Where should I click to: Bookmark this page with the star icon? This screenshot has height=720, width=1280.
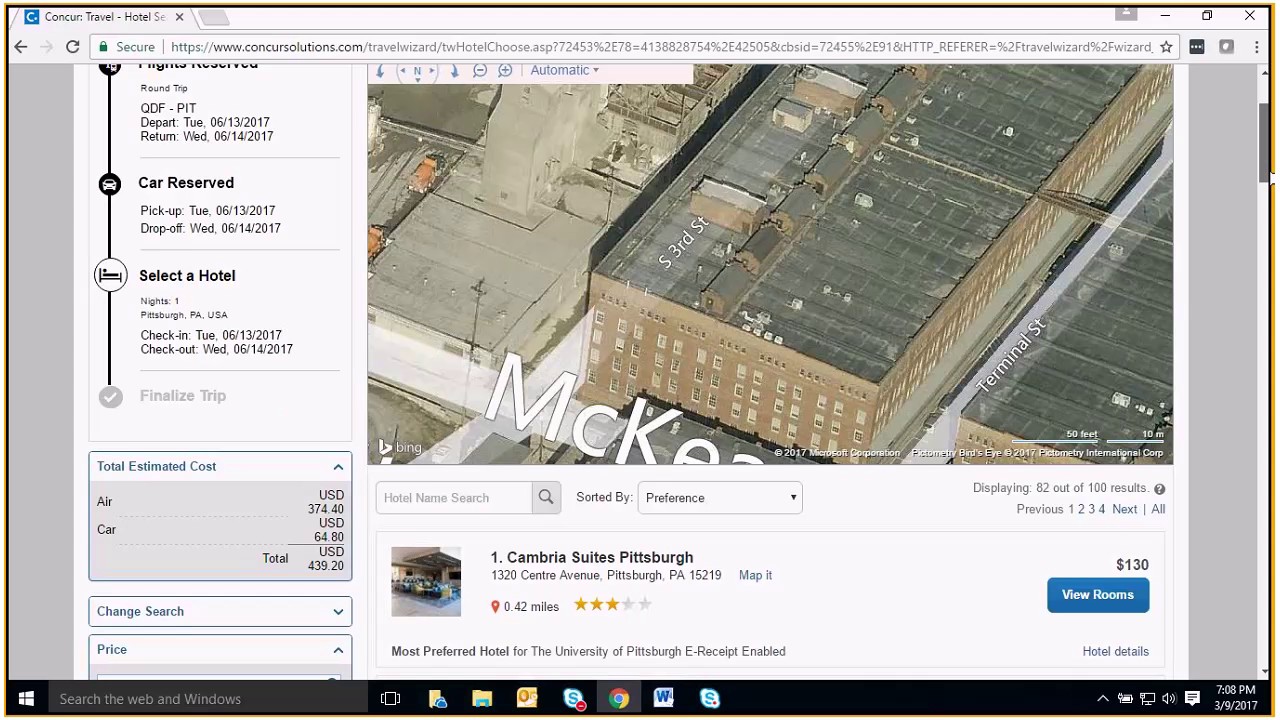(x=1166, y=47)
